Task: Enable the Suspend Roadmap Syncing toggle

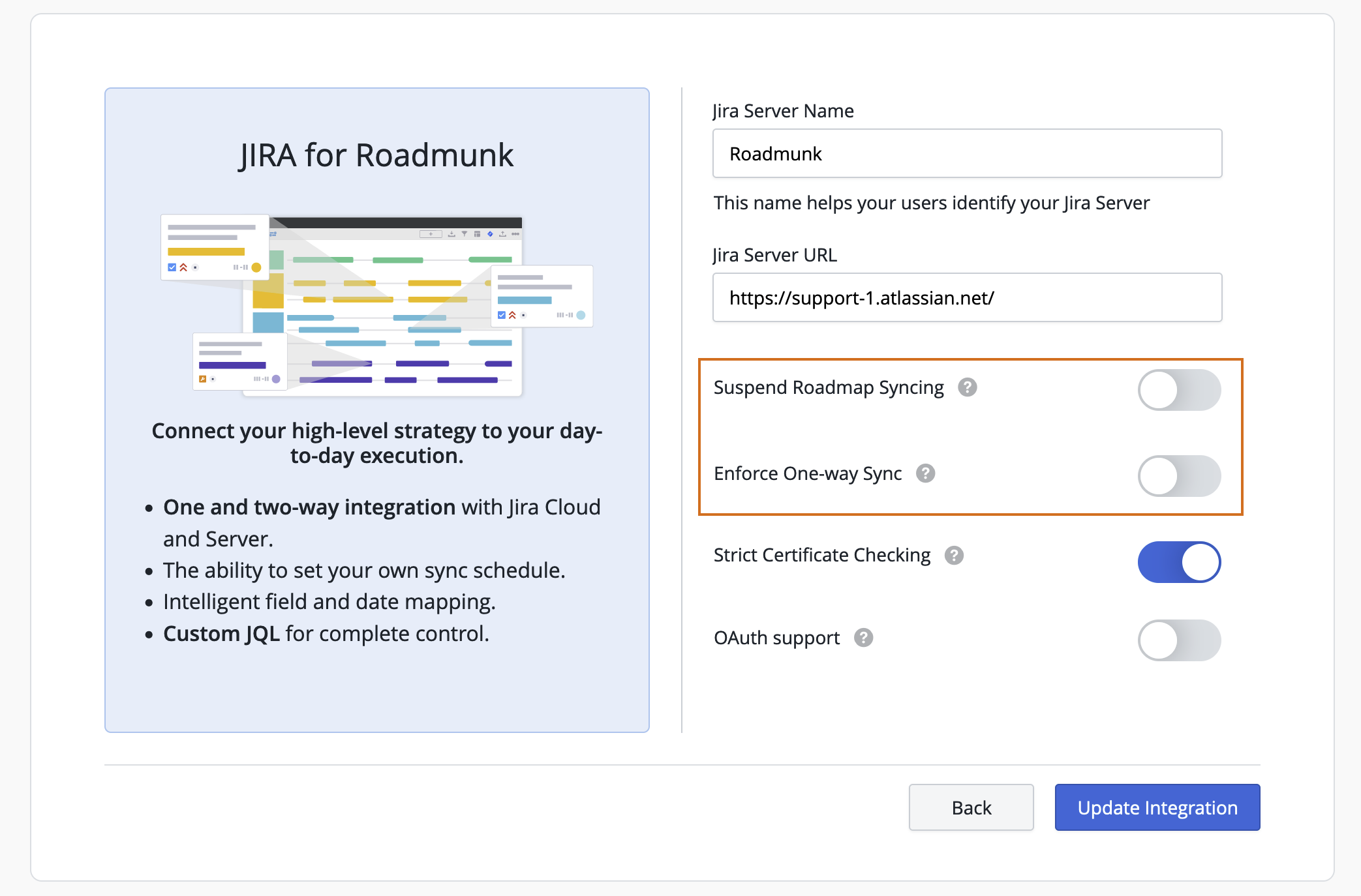Action: click(1179, 390)
